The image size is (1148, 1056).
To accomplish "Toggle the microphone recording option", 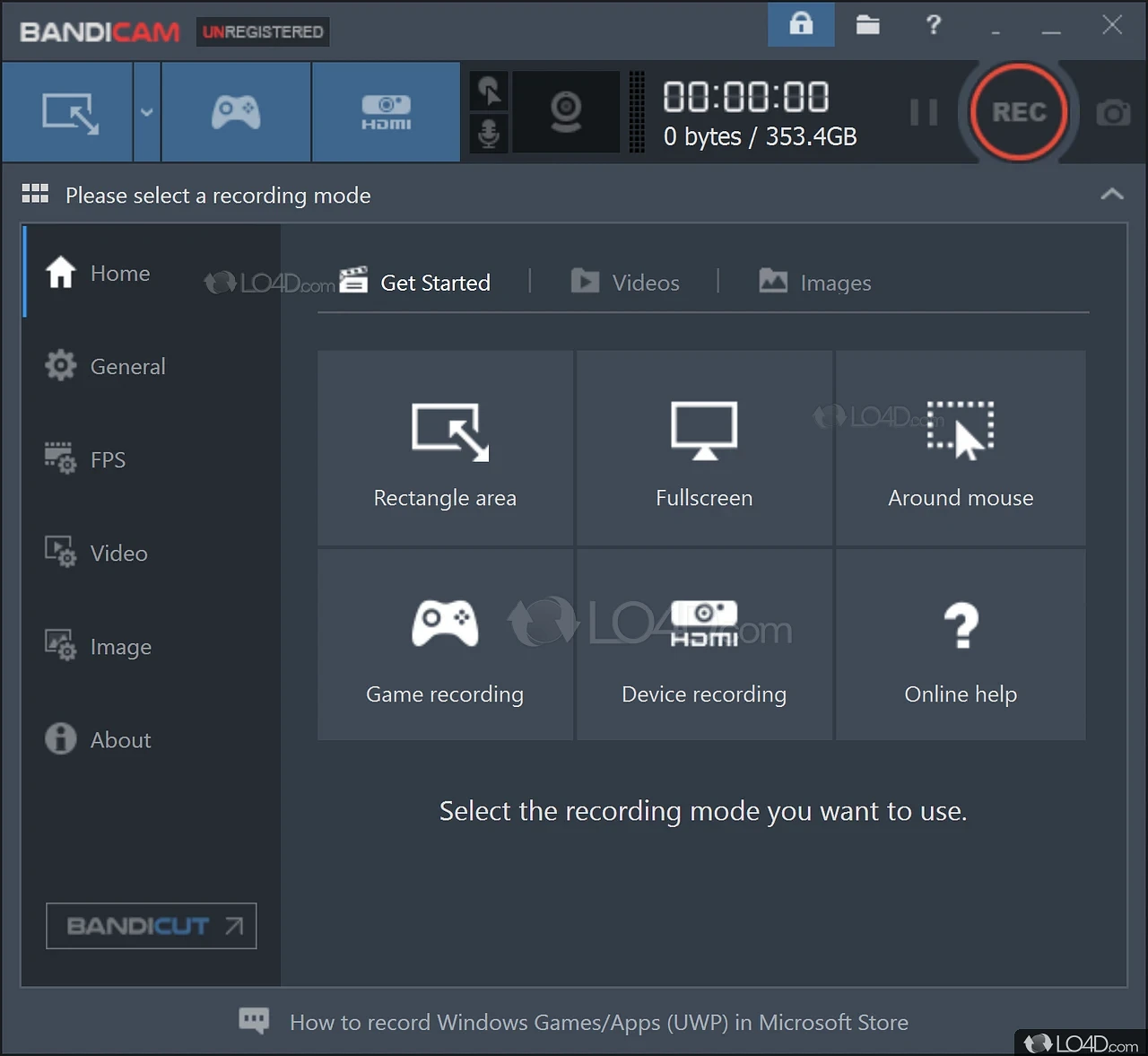I will click(489, 134).
